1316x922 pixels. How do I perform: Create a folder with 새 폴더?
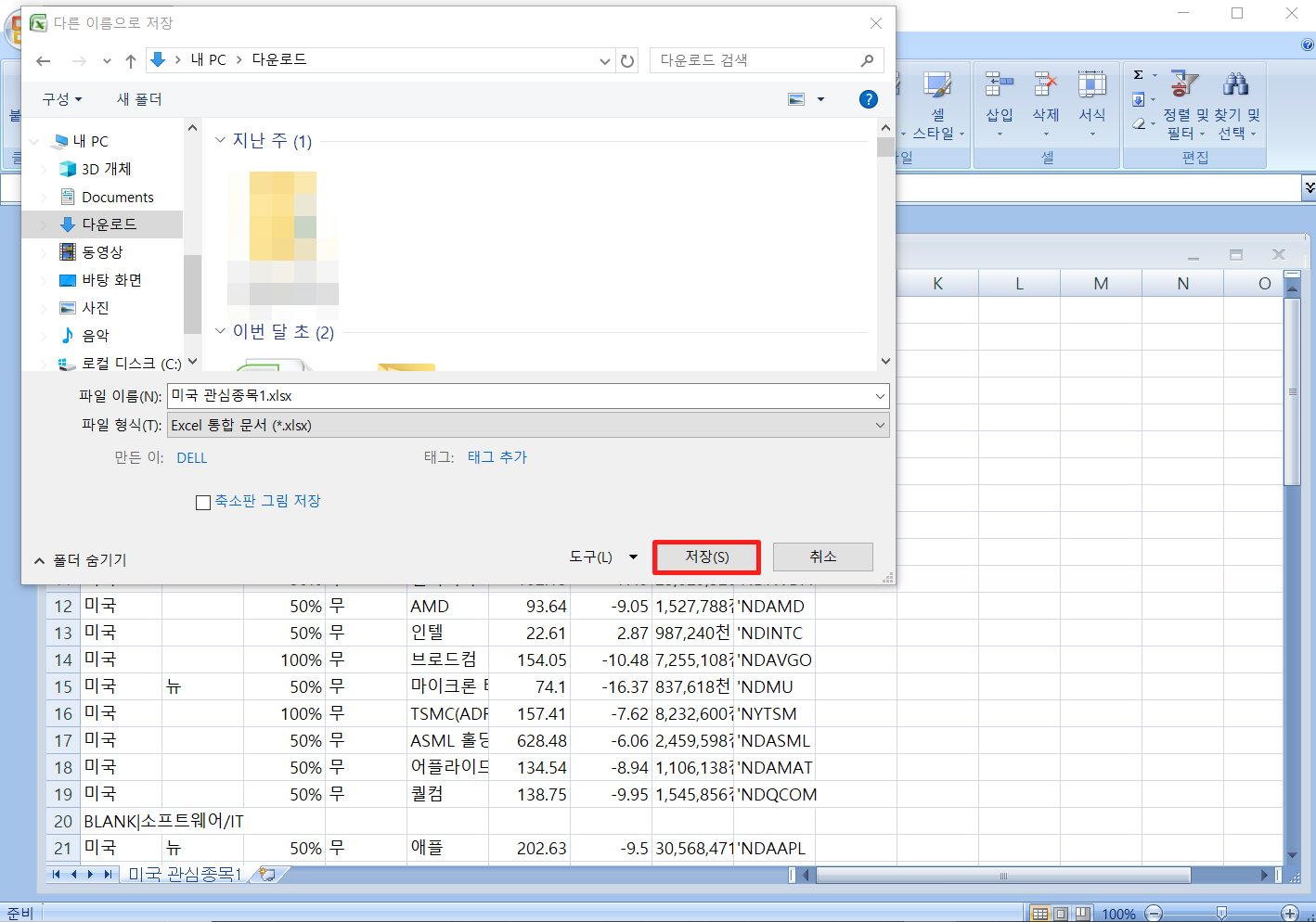point(139,99)
